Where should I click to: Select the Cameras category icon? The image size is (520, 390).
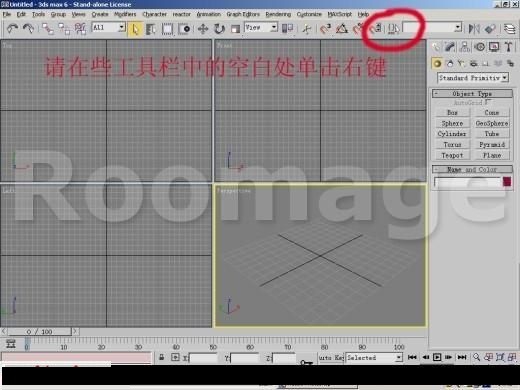coord(474,63)
